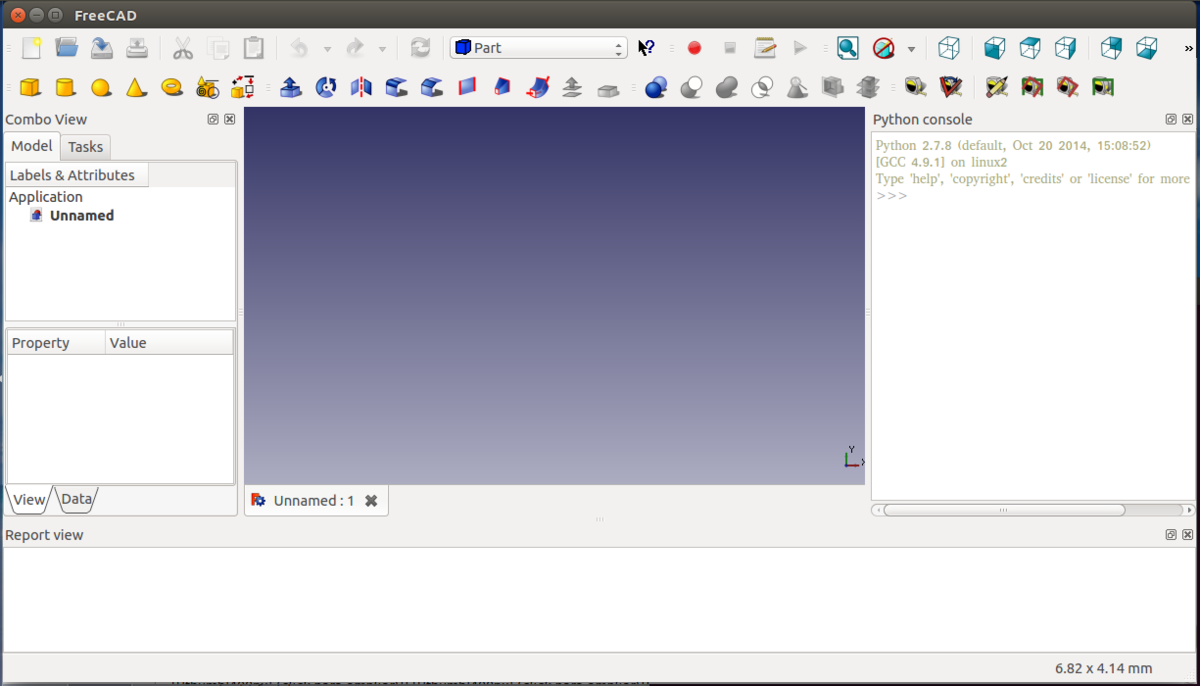Add a Sphere primitive
This screenshot has height=686, width=1200.
pos(101,88)
